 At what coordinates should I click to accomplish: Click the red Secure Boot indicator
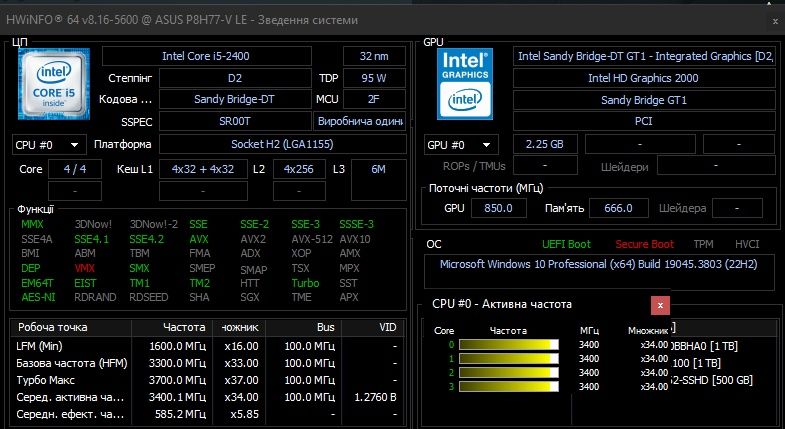[644, 244]
